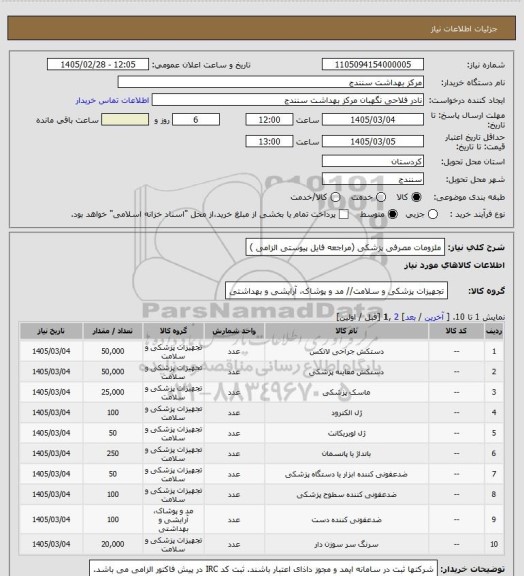This screenshot has width=524, height=576.
Task: Select the خدمت radio button
Action: pos(381,197)
